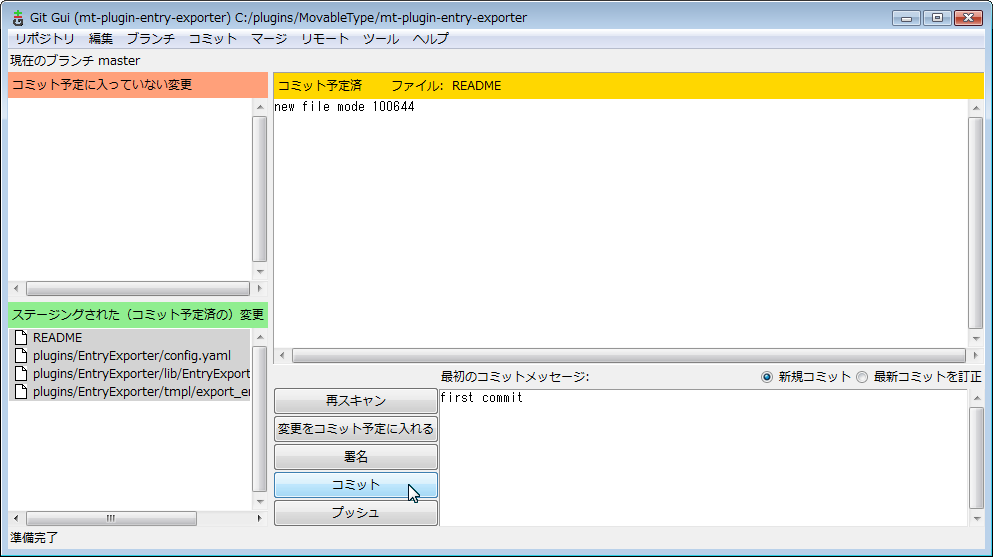Click the README file icon in staged list

pyautogui.click(x=21, y=337)
